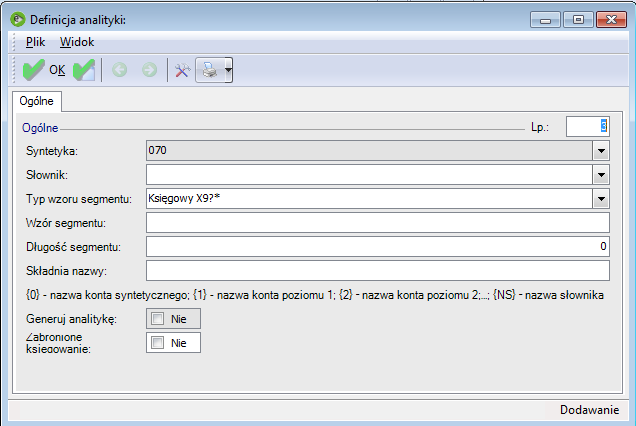Close the Definicja analityki window
The image size is (636, 426).
point(611,19)
